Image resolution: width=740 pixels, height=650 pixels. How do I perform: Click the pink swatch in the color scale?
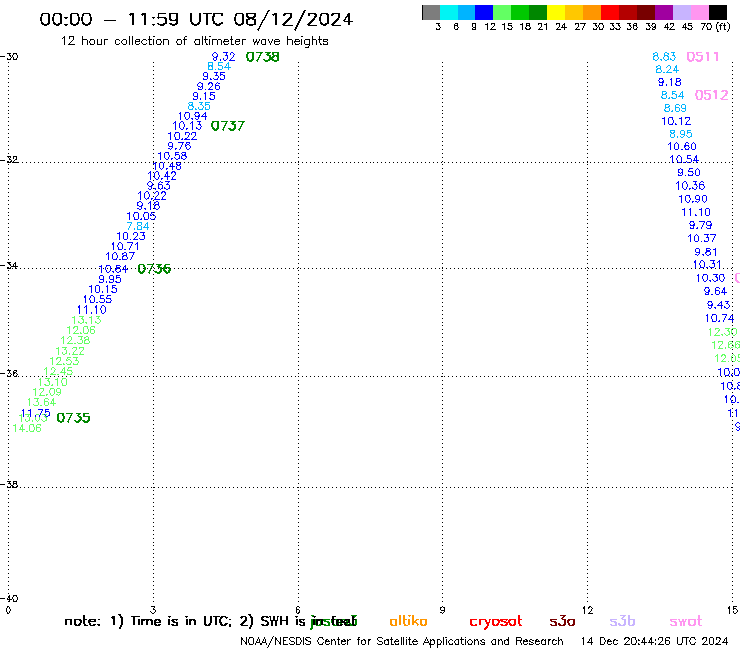(x=699, y=12)
